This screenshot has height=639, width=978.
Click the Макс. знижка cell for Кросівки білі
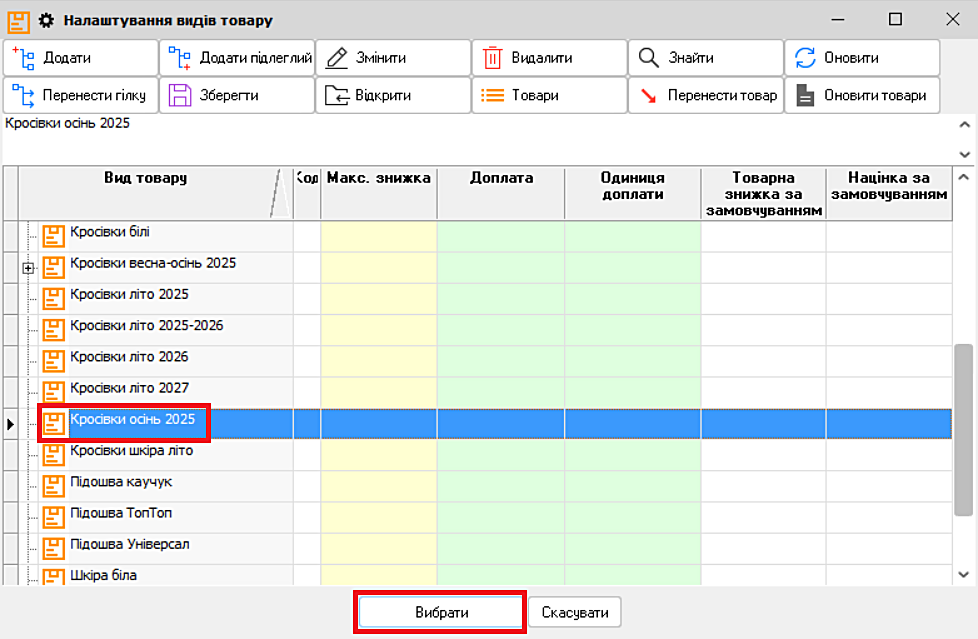coord(378,233)
